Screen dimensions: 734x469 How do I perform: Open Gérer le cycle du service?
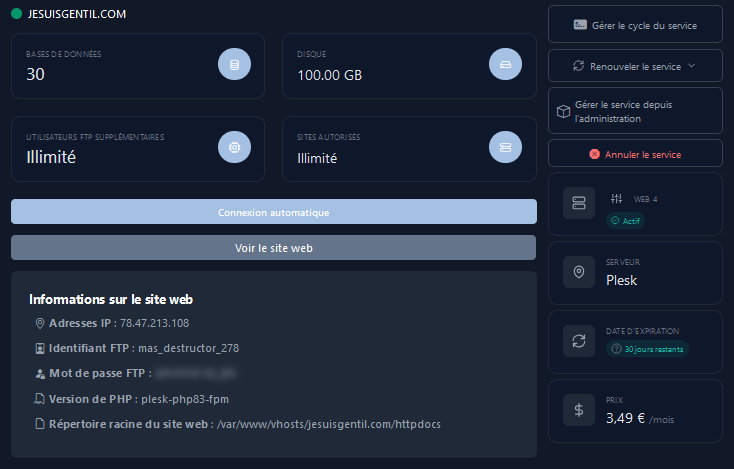click(635, 24)
